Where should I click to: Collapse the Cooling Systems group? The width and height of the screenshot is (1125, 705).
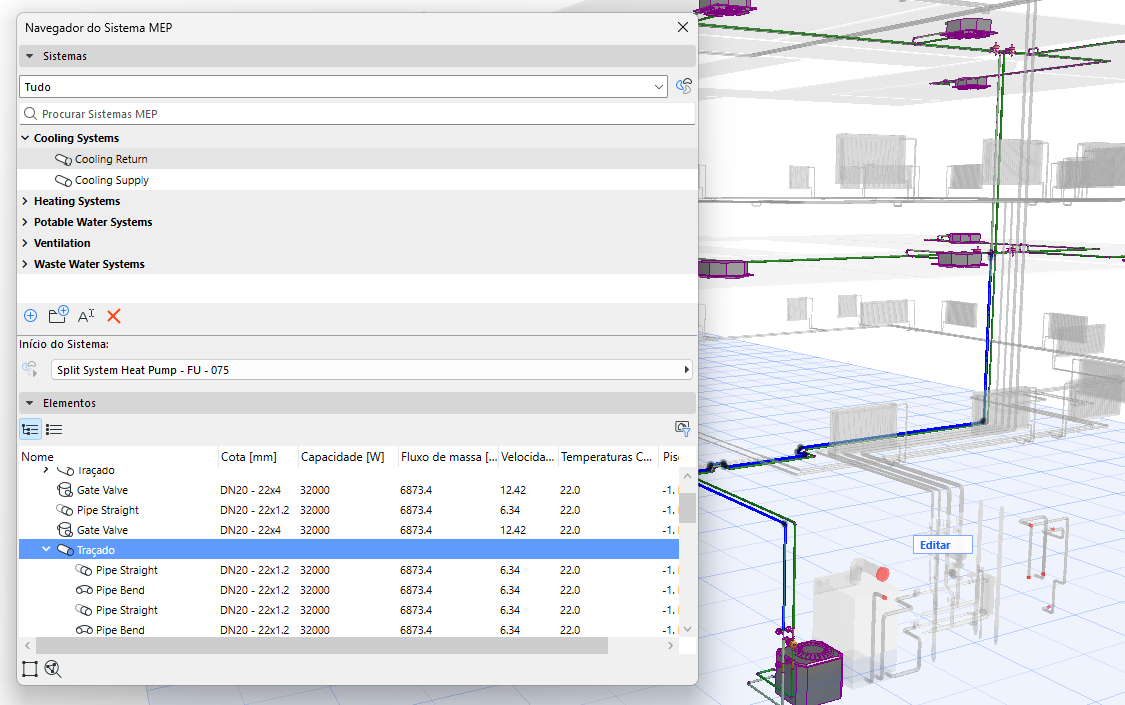pos(25,138)
